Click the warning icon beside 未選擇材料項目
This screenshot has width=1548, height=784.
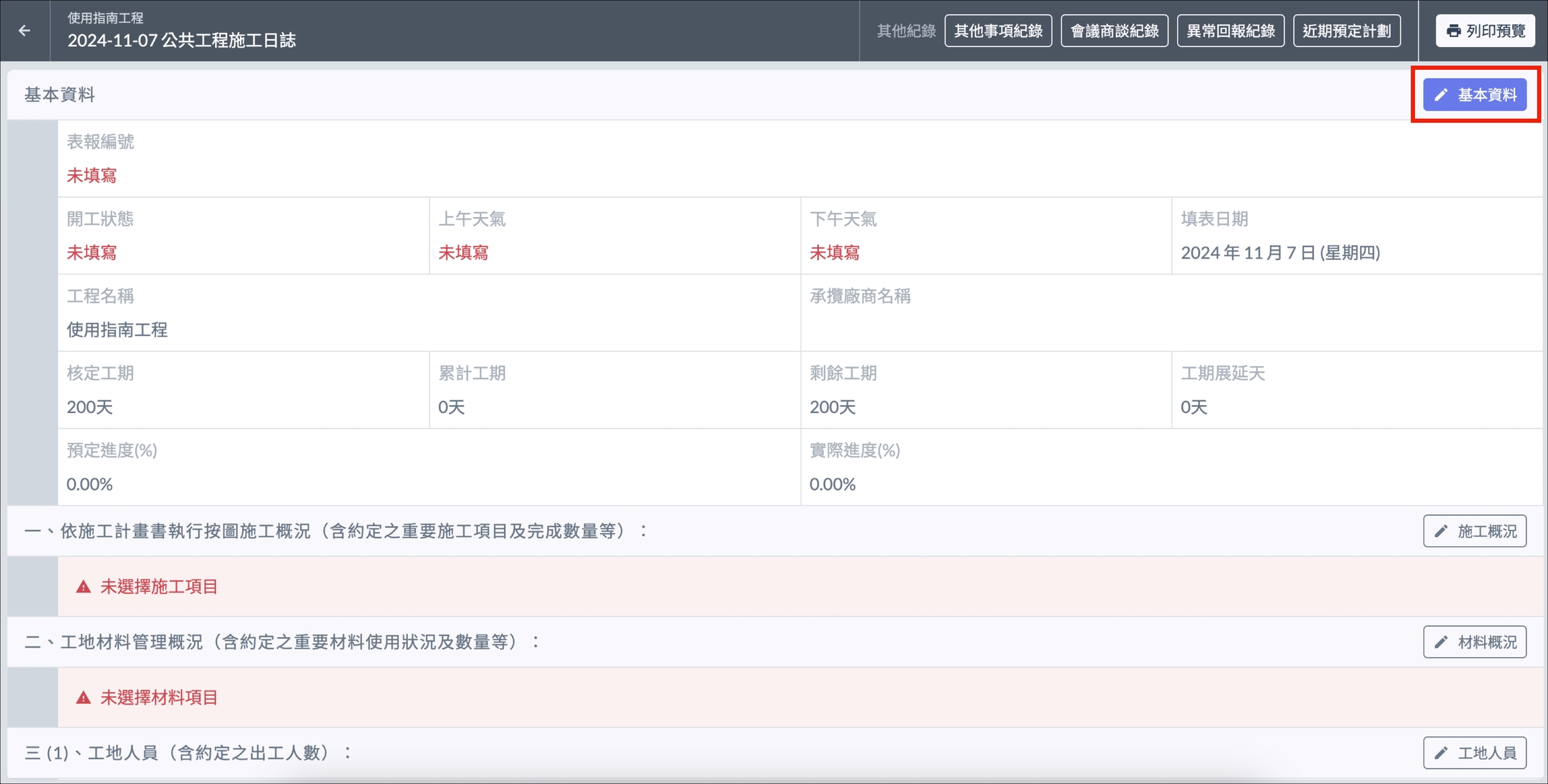point(83,697)
